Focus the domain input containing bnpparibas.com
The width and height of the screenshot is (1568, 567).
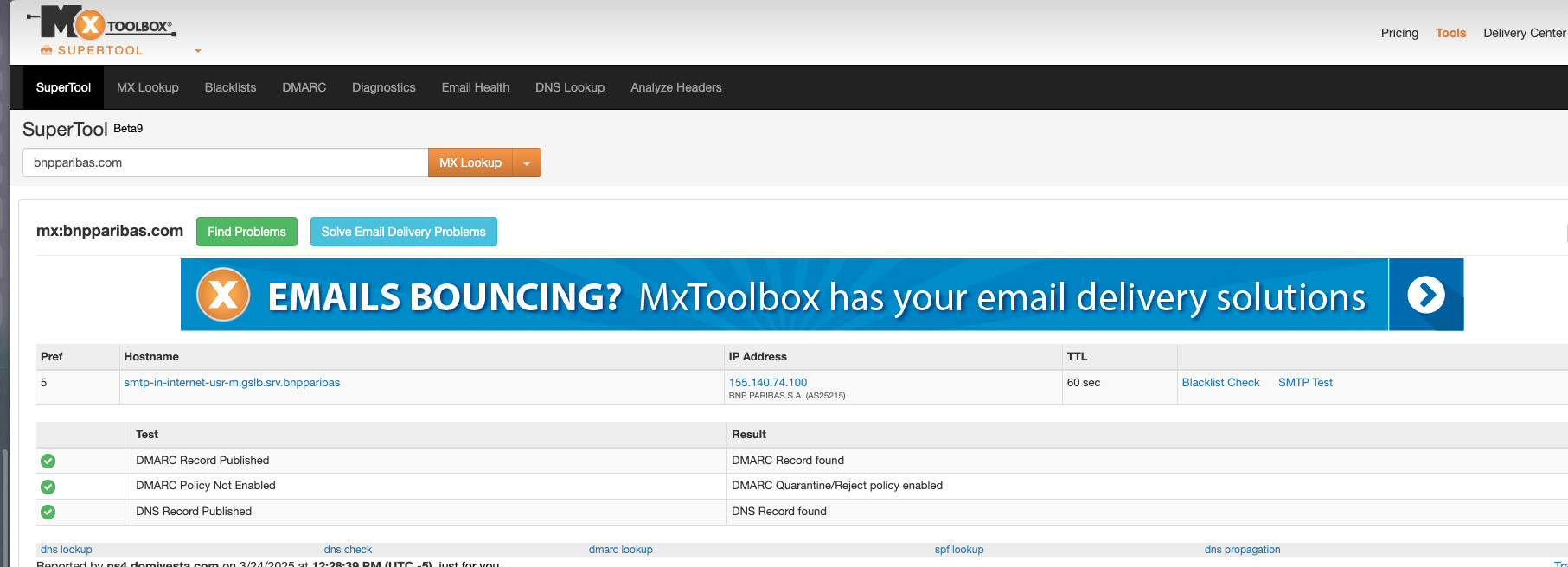coord(226,162)
